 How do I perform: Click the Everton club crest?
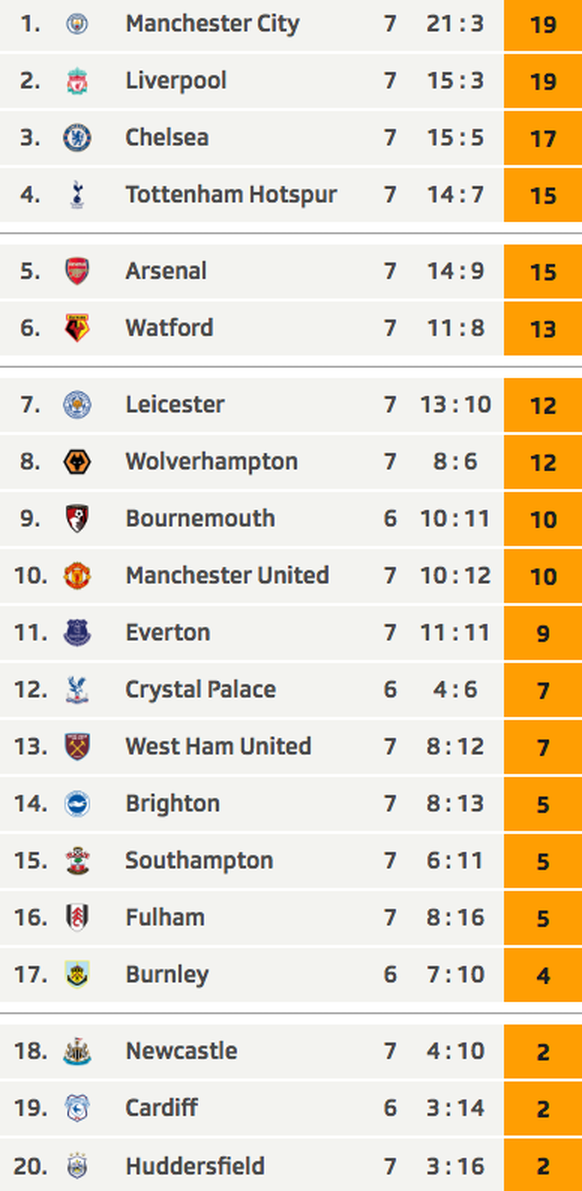coord(77,632)
